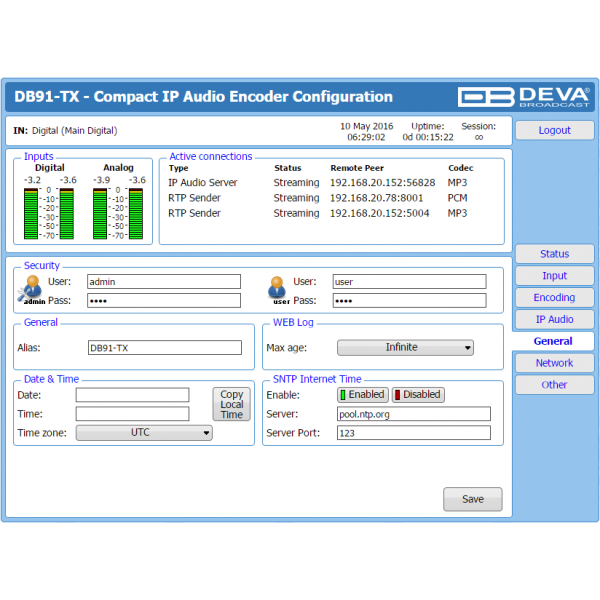This screenshot has width=600, height=600.
Task: Open the Status menu page
Action: click(554, 254)
